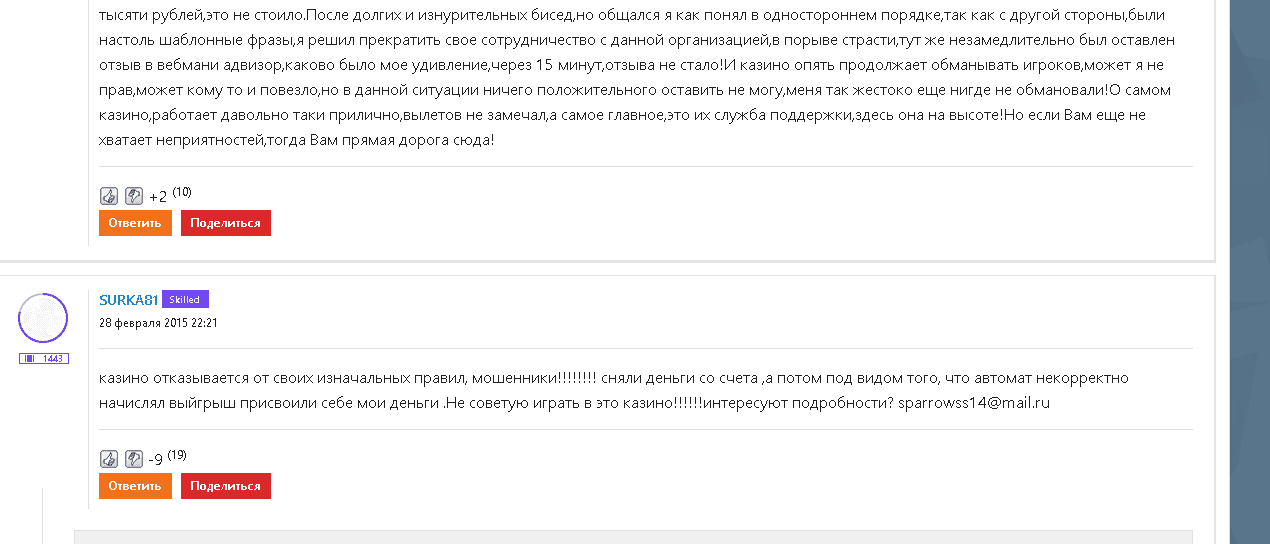Click the blue sidebar area on right
The height and width of the screenshot is (544, 1270).
click(1249, 270)
